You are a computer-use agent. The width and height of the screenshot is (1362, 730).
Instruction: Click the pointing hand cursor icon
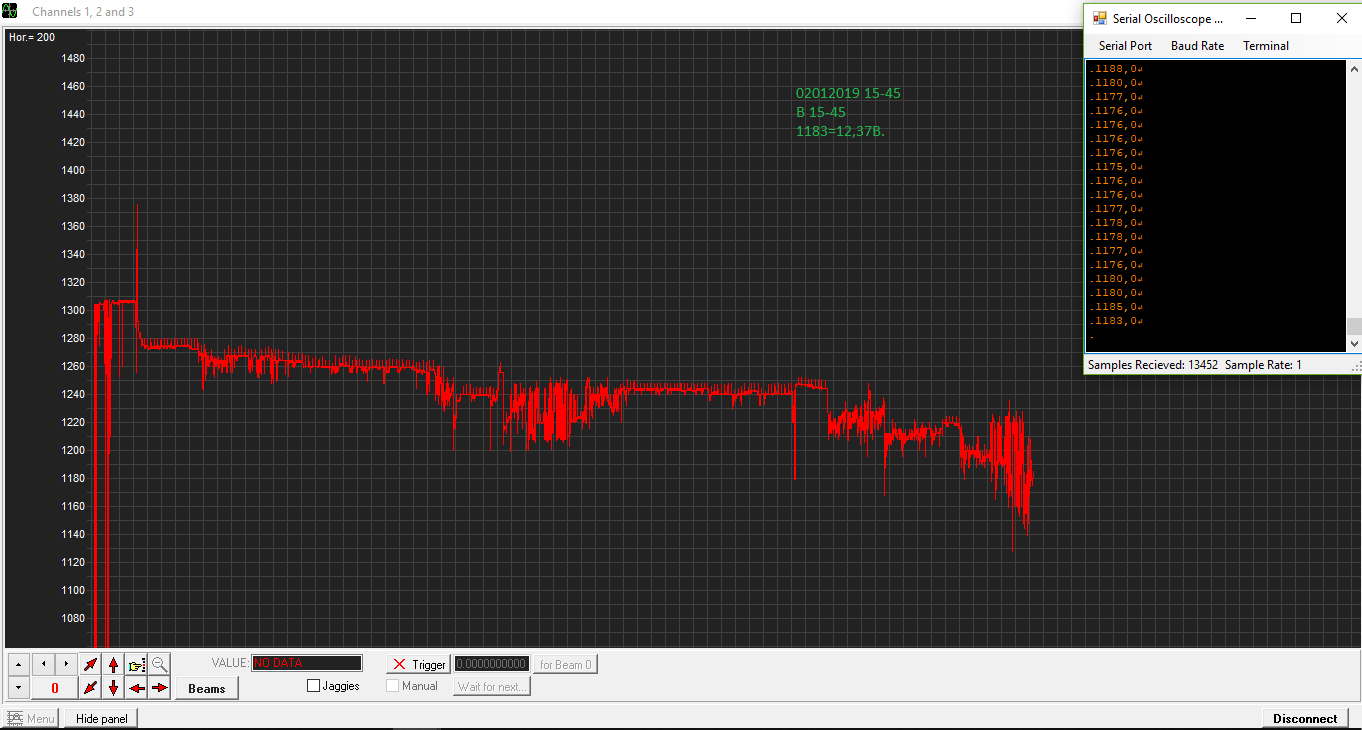(x=137, y=664)
